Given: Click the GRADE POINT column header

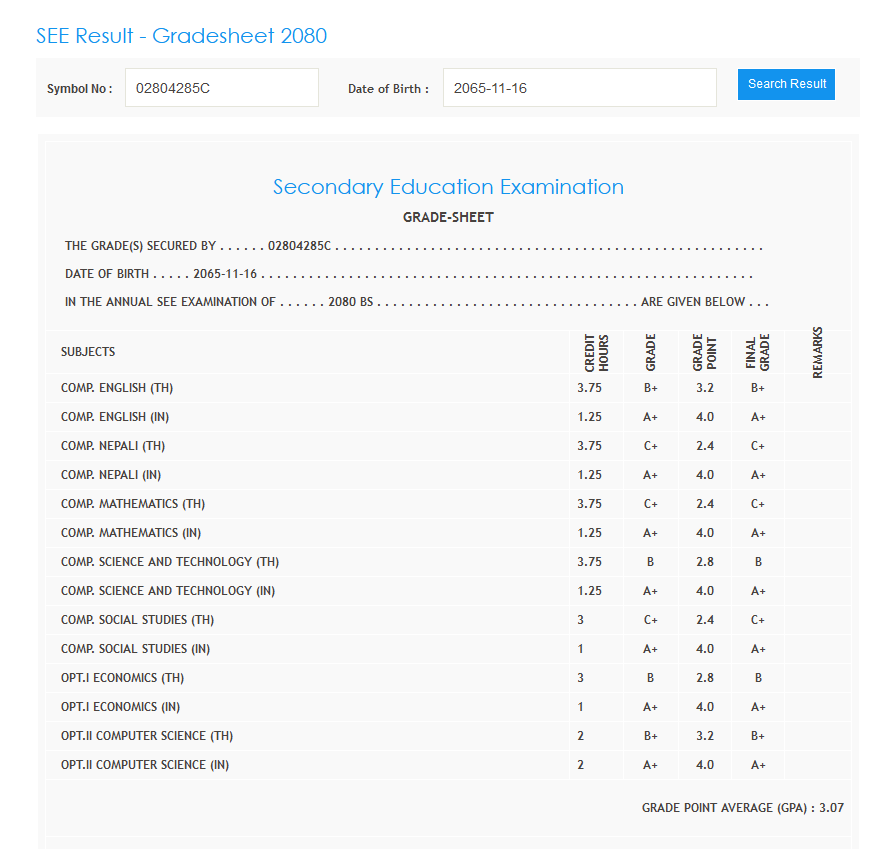Looking at the screenshot, I should 704,352.
